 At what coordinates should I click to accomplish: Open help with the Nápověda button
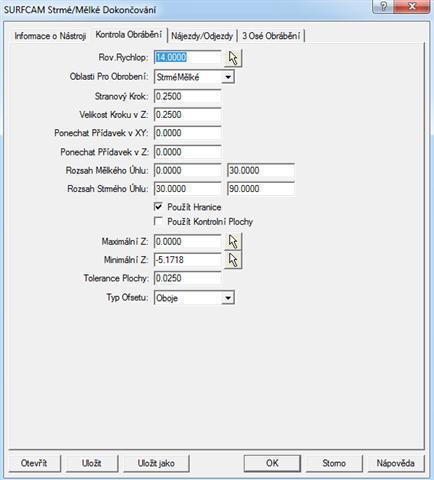[x=396, y=463]
